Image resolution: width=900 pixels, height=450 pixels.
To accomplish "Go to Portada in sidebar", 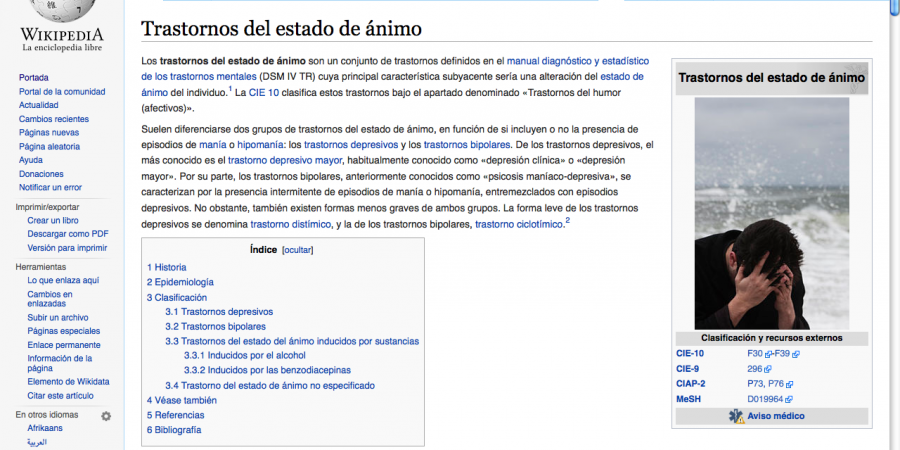I will click(x=34, y=77).
